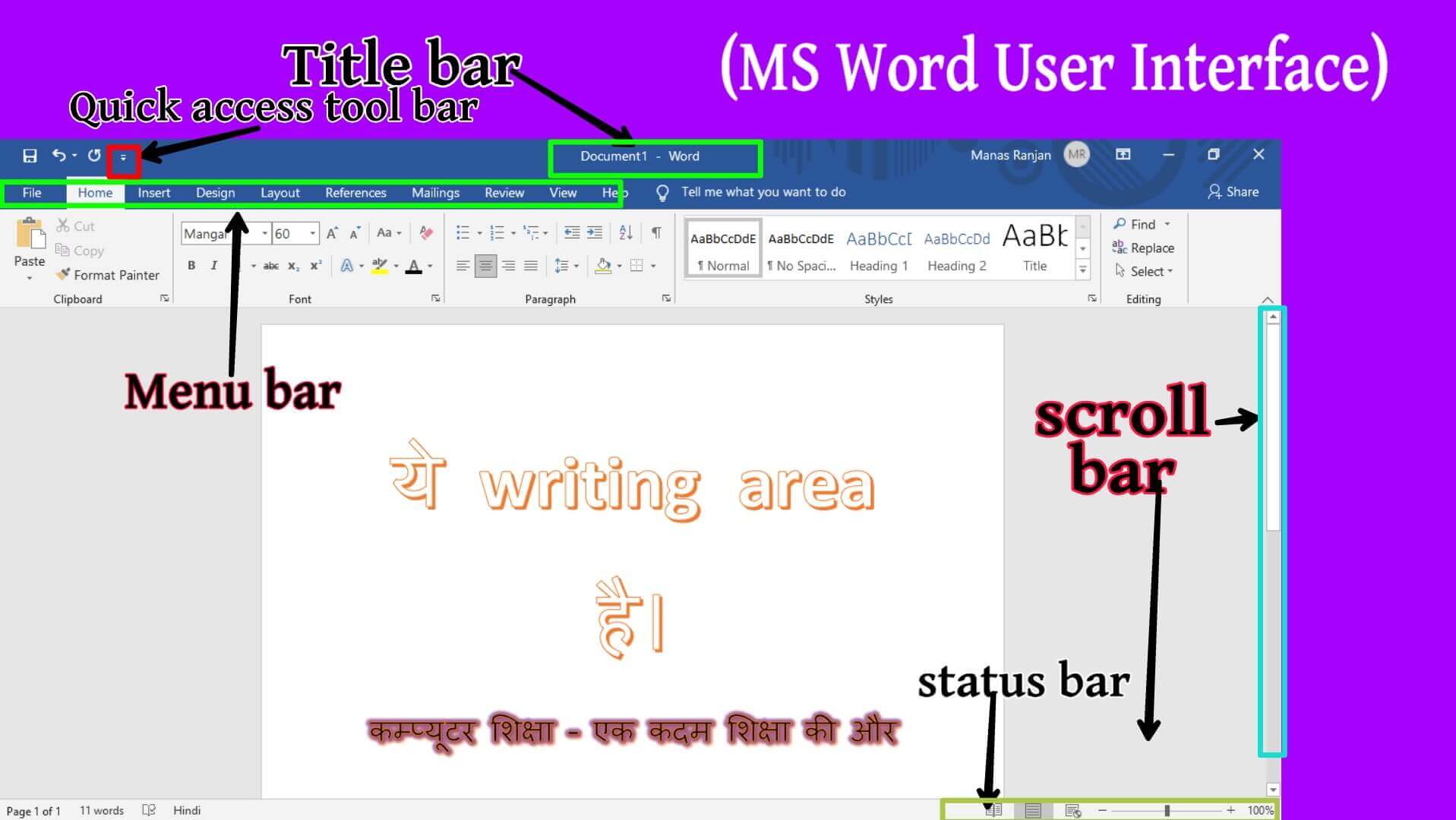Open the bullet list dropdown arrow
The width and height of the screenshot is (1456, 820).
pyautogui.click(x=480, y=233)
